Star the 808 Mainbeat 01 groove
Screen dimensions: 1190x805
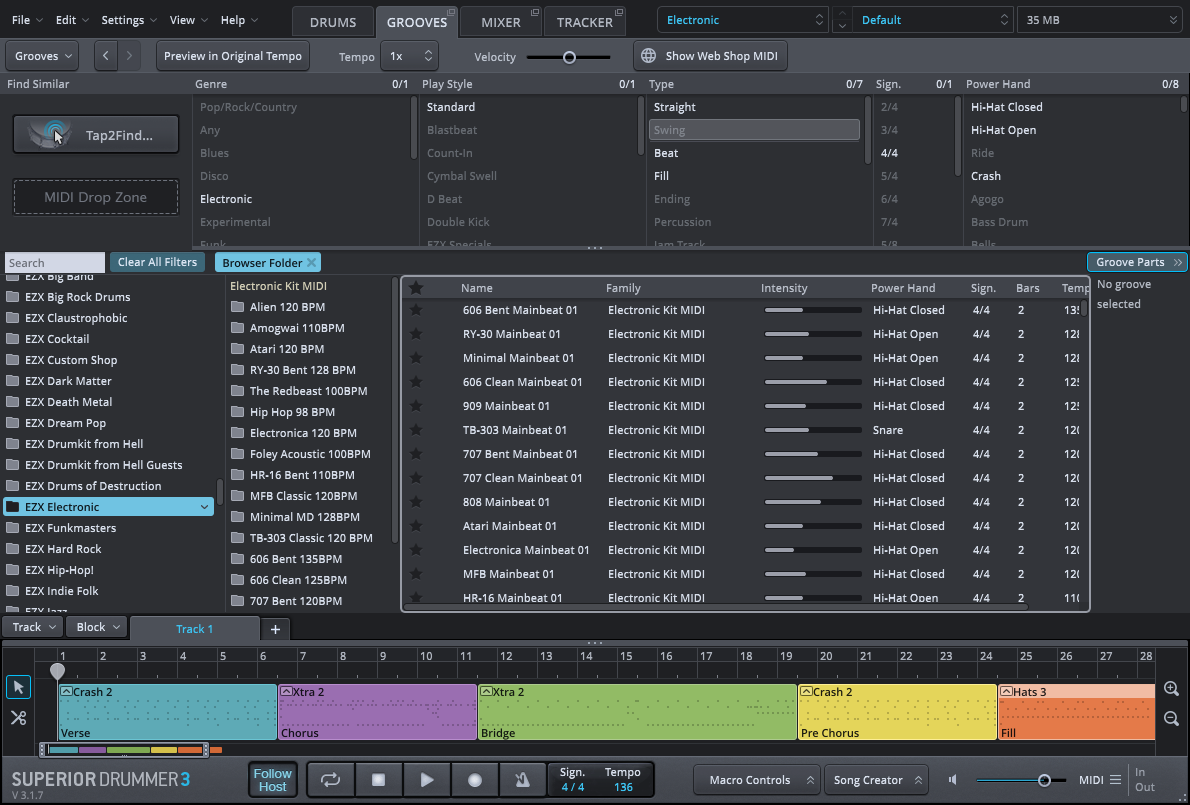tap(416, 502)
